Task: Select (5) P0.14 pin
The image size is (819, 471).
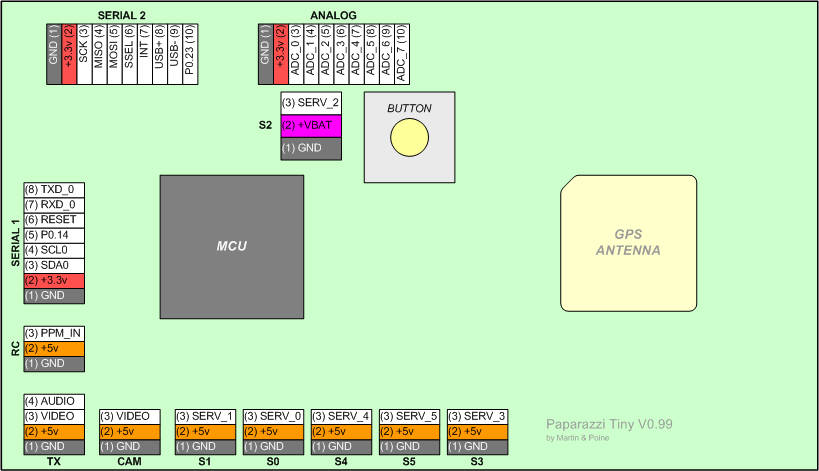Action: (x=54, y=235)
